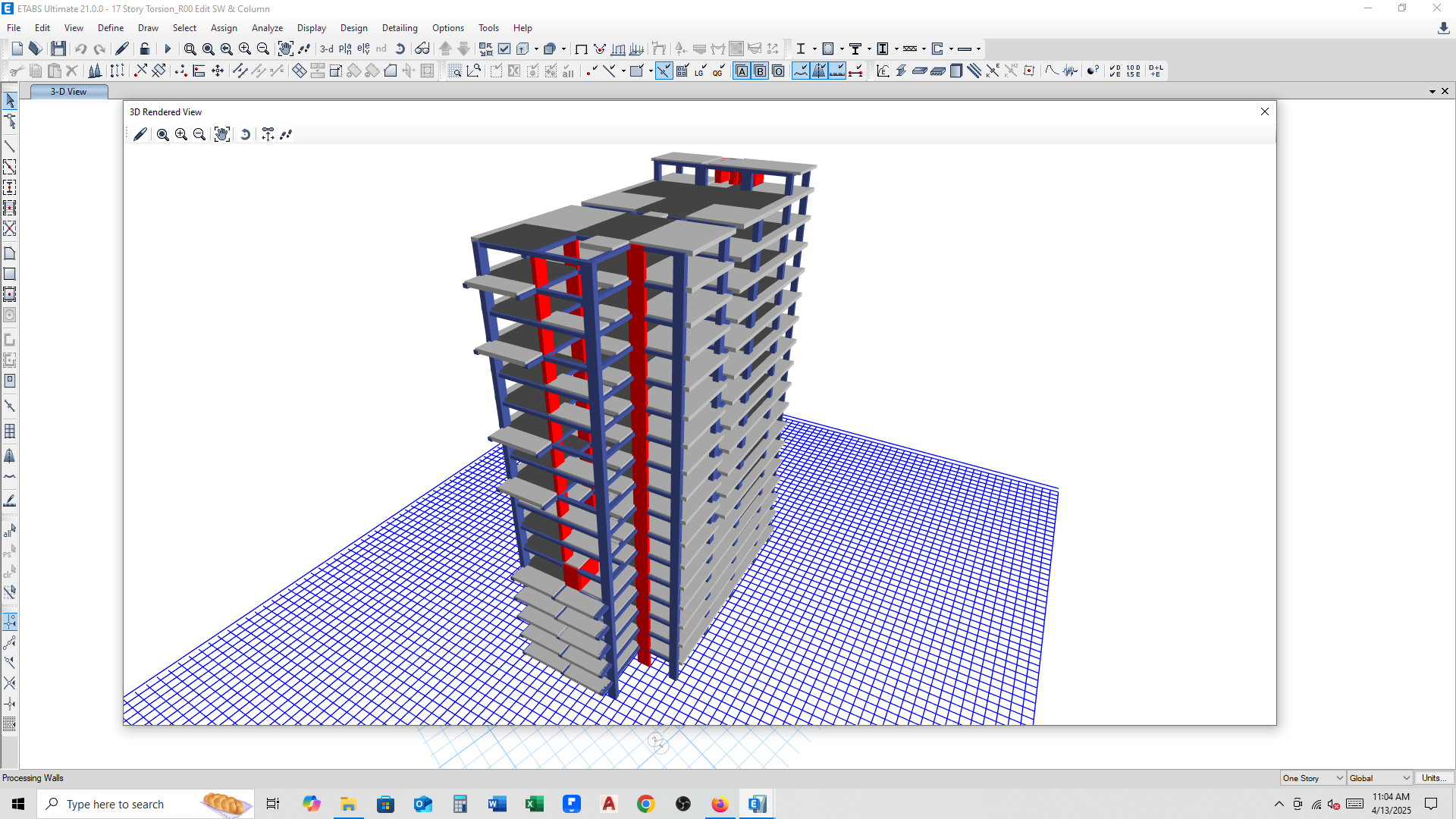Click the Units... button
The height and width of the screenshot is (819, 1456).
tap(1432, 778)
